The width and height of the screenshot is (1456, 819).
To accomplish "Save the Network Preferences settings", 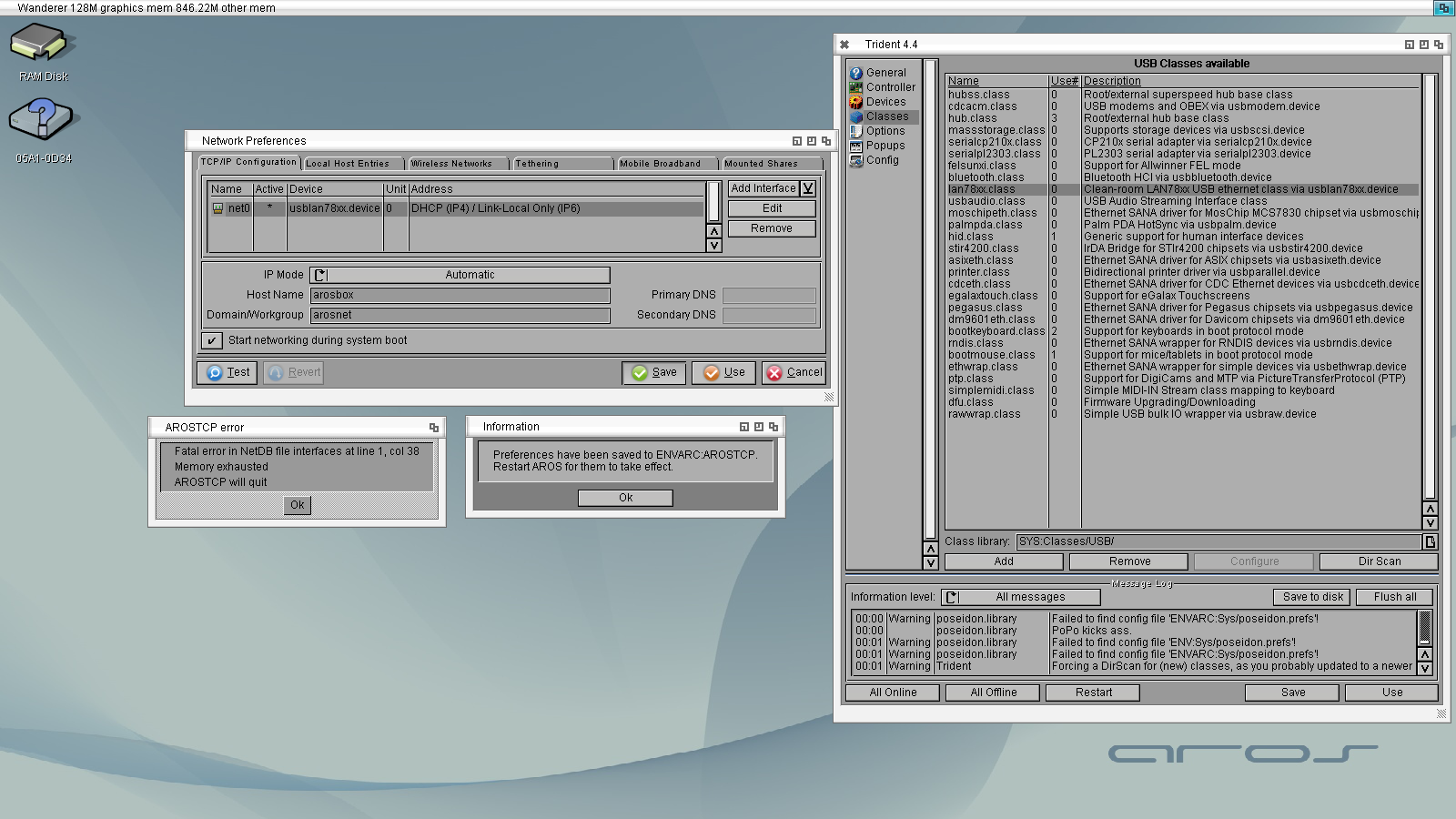I will (x=654, y=372).
